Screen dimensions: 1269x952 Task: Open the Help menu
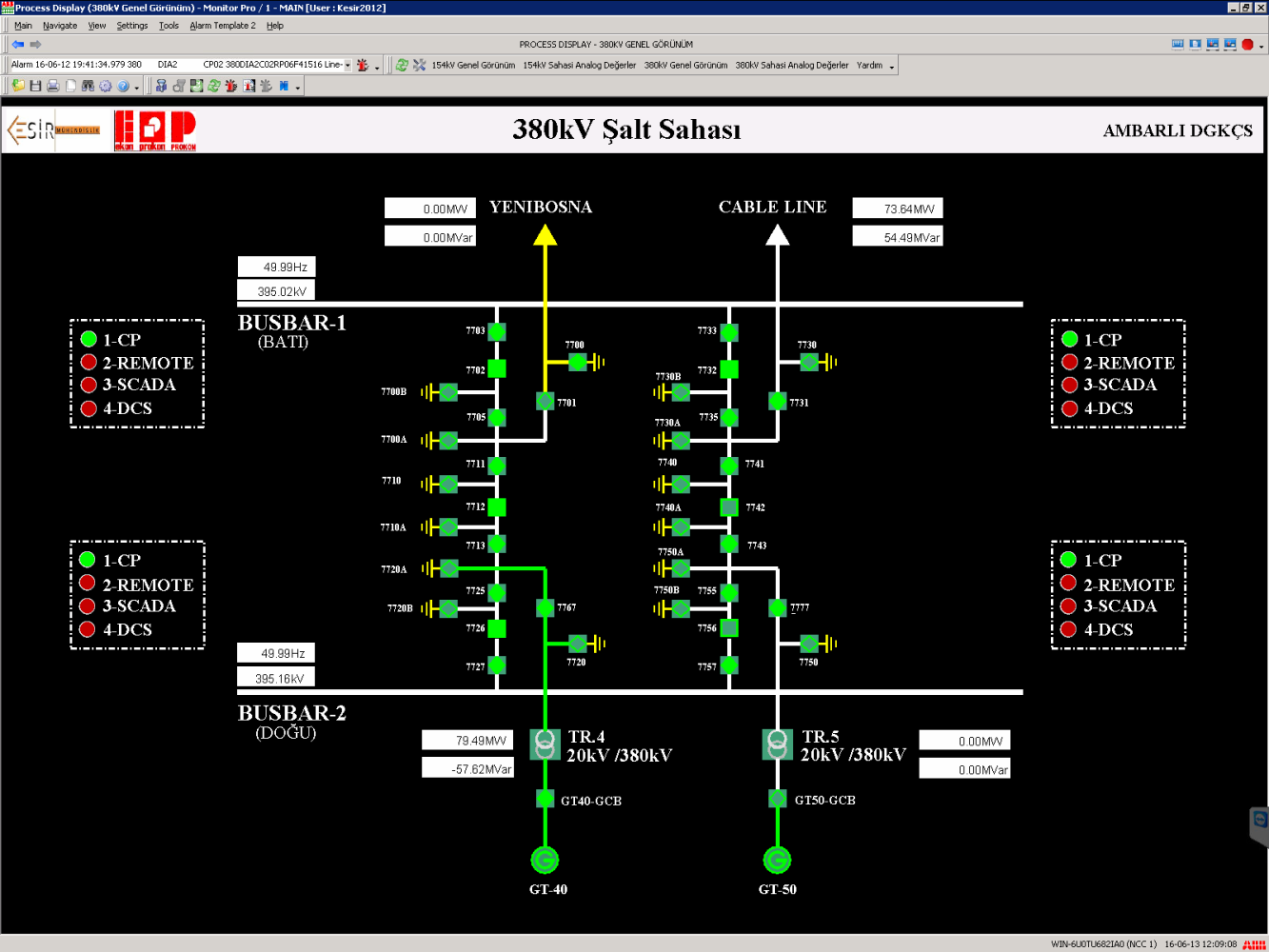[x=275, y=26]
